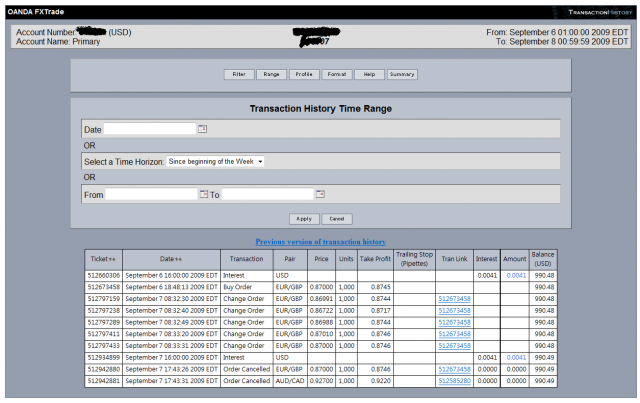Image resolution: width=640 pixels, height=403 pixels.
Task: Click OANDA FXTrade title text
Action: 36,12
